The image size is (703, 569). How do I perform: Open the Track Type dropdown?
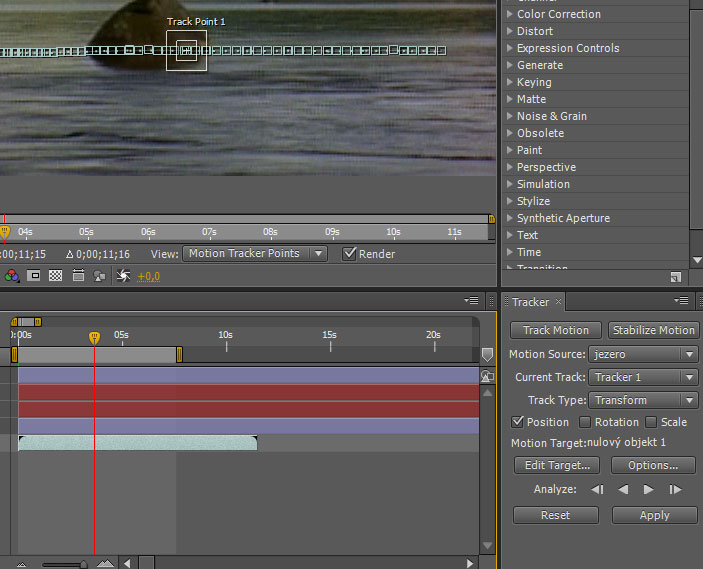(643, 400)
